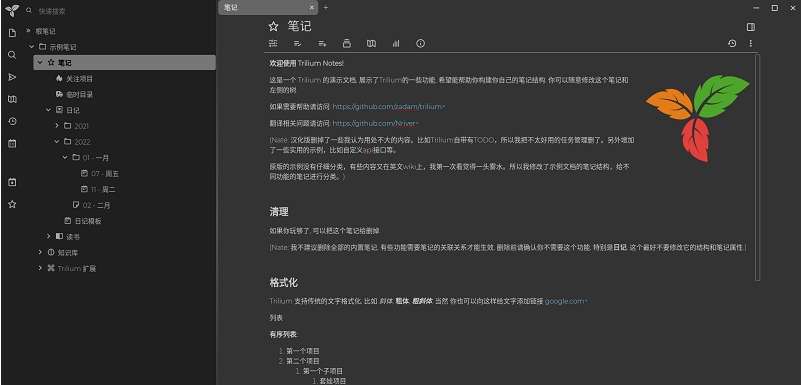Collapse the 2022 folder
Viewport: 801px width, 385px height.
(57, 141)
